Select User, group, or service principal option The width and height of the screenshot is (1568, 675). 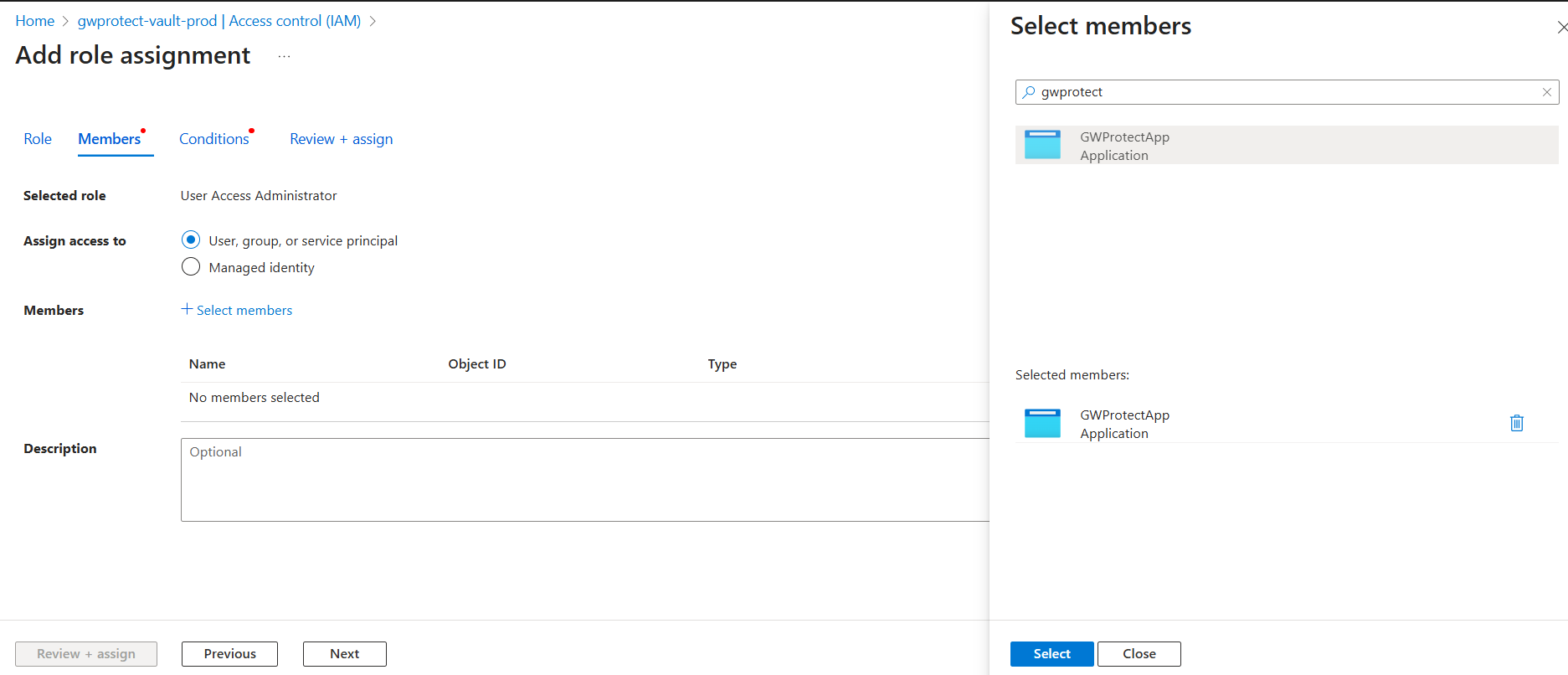coord(191,240)
